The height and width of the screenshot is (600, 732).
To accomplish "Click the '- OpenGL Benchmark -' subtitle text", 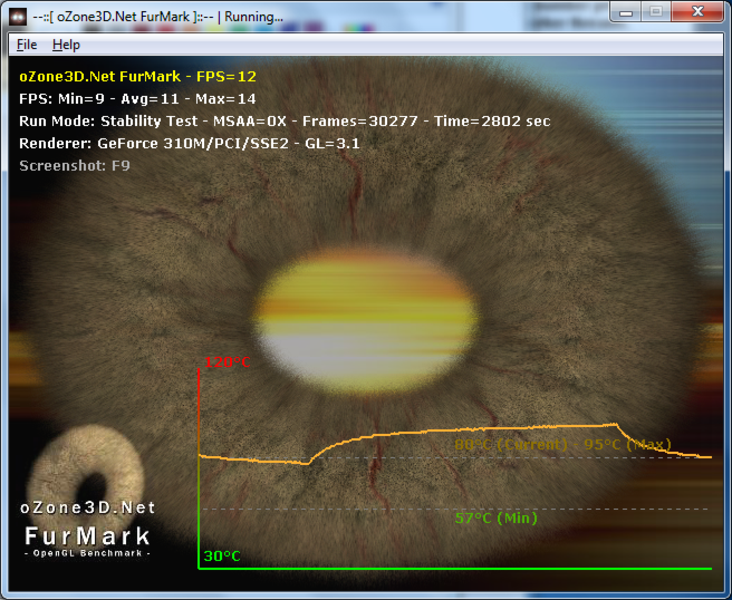I will pyautogui.click(x=87, y=553).
